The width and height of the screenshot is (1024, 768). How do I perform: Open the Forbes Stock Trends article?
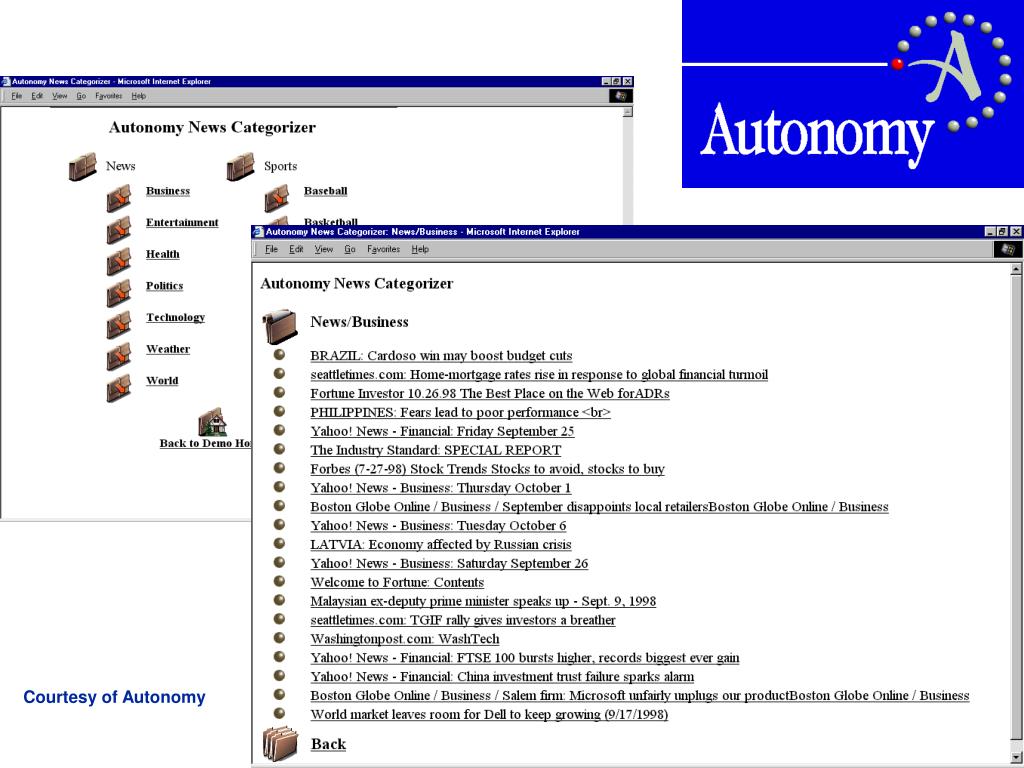coord(487,470)
